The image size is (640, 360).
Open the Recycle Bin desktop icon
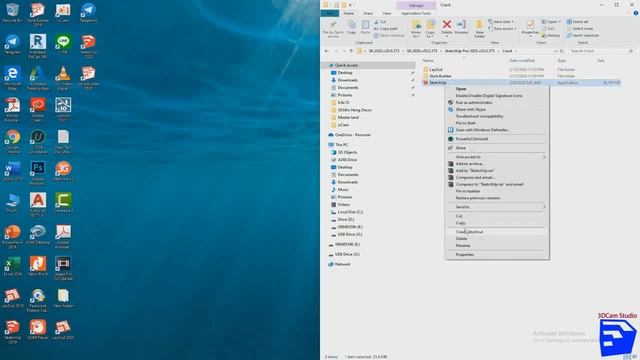pyautogui.click(x=12, y=12)
